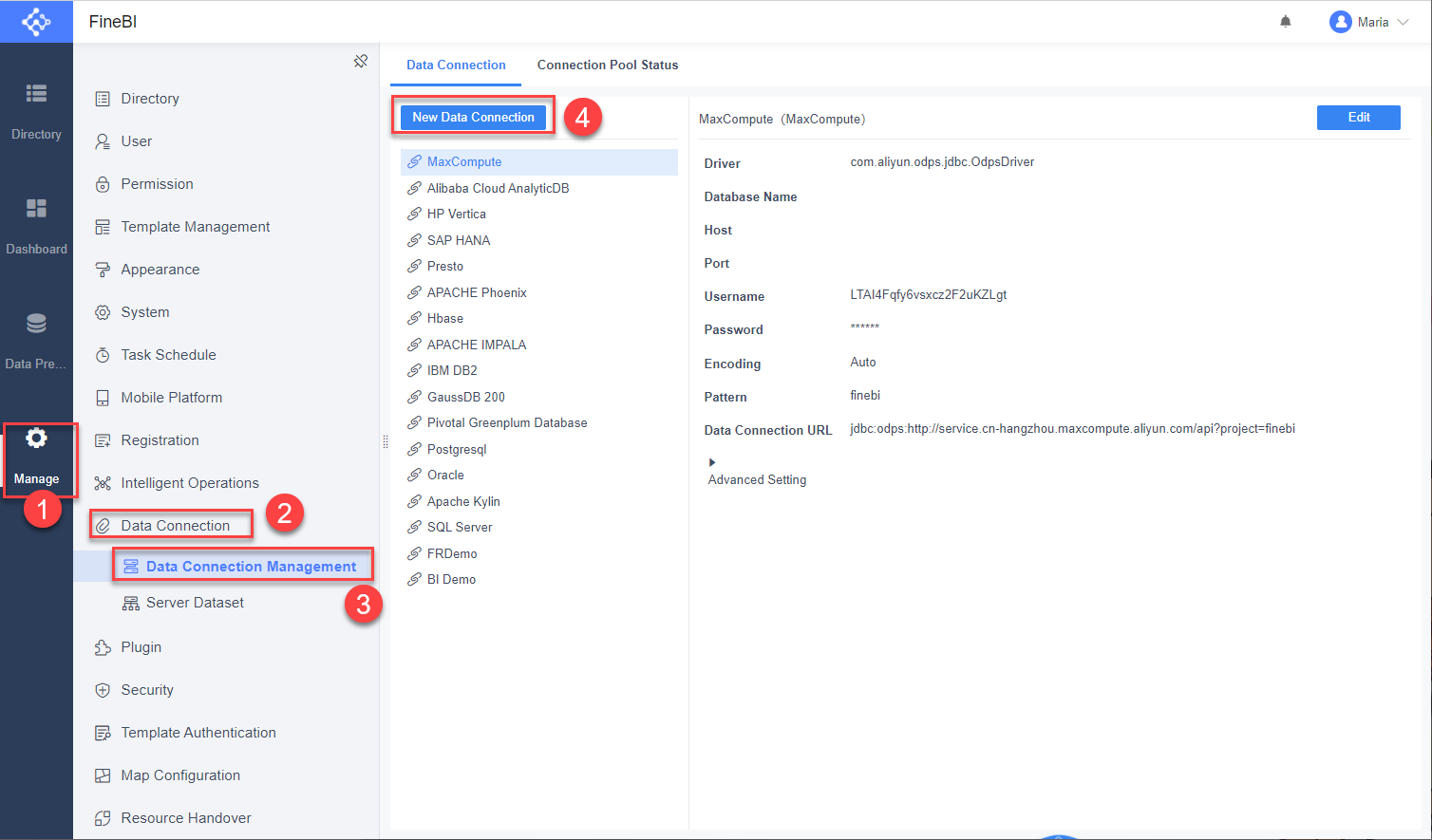
Task: Switch to Connection Pool Status tab
Action: click(x=608, y=65)
